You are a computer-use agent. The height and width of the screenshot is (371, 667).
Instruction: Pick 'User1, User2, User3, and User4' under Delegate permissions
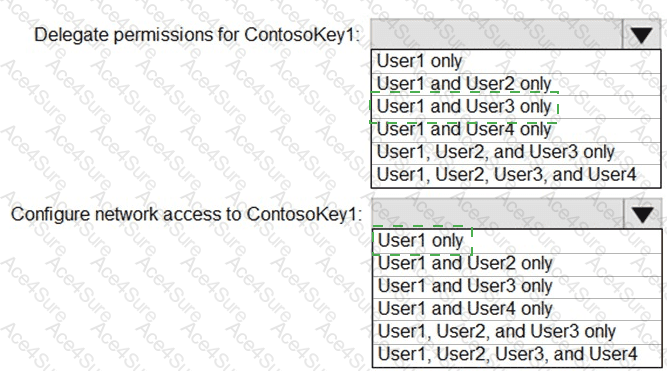point(516,175)
